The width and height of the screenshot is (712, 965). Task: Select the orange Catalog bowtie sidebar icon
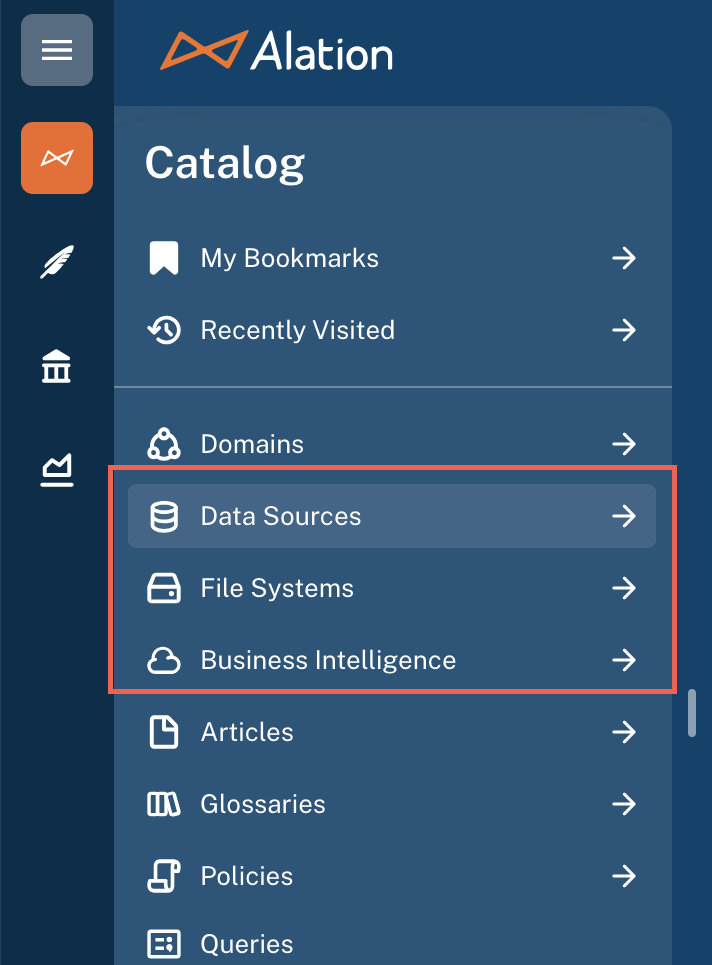pos(57,158)
